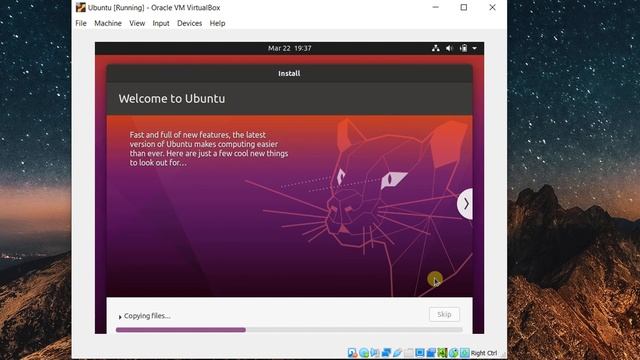Click the Install dialog title
Screen dimensions: 640x360
pyautogui.click(x=289, y=73)
